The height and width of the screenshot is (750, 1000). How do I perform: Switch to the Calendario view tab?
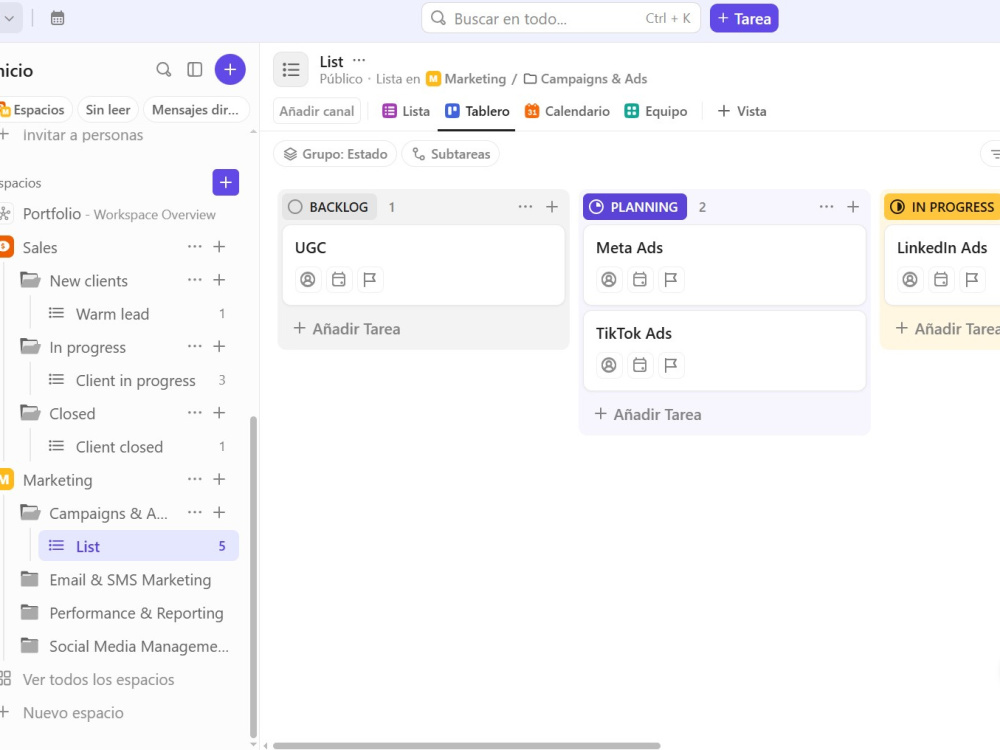pos(567,111)
